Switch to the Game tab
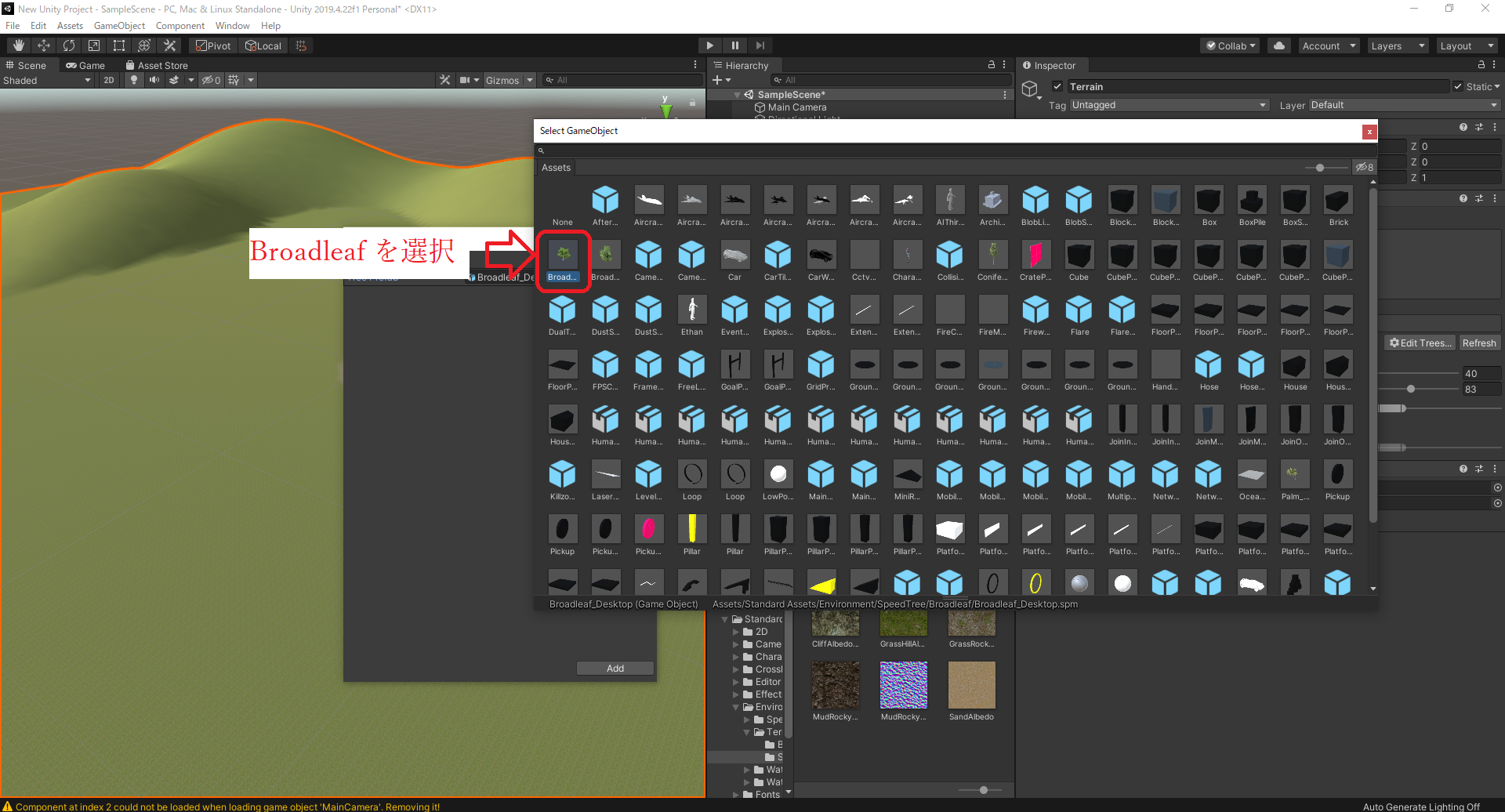Screen dimensions: 1505x812 [x=85, y=65]
